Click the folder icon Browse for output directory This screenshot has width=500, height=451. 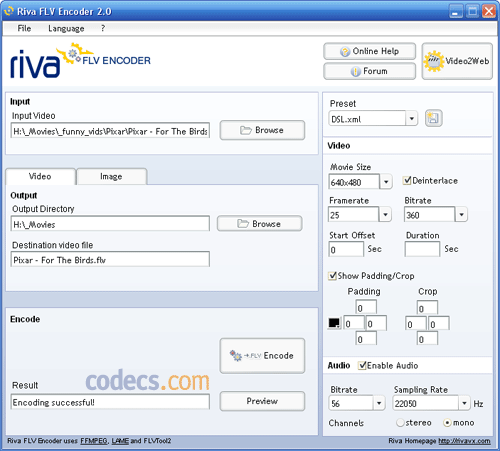click(260, 224)
